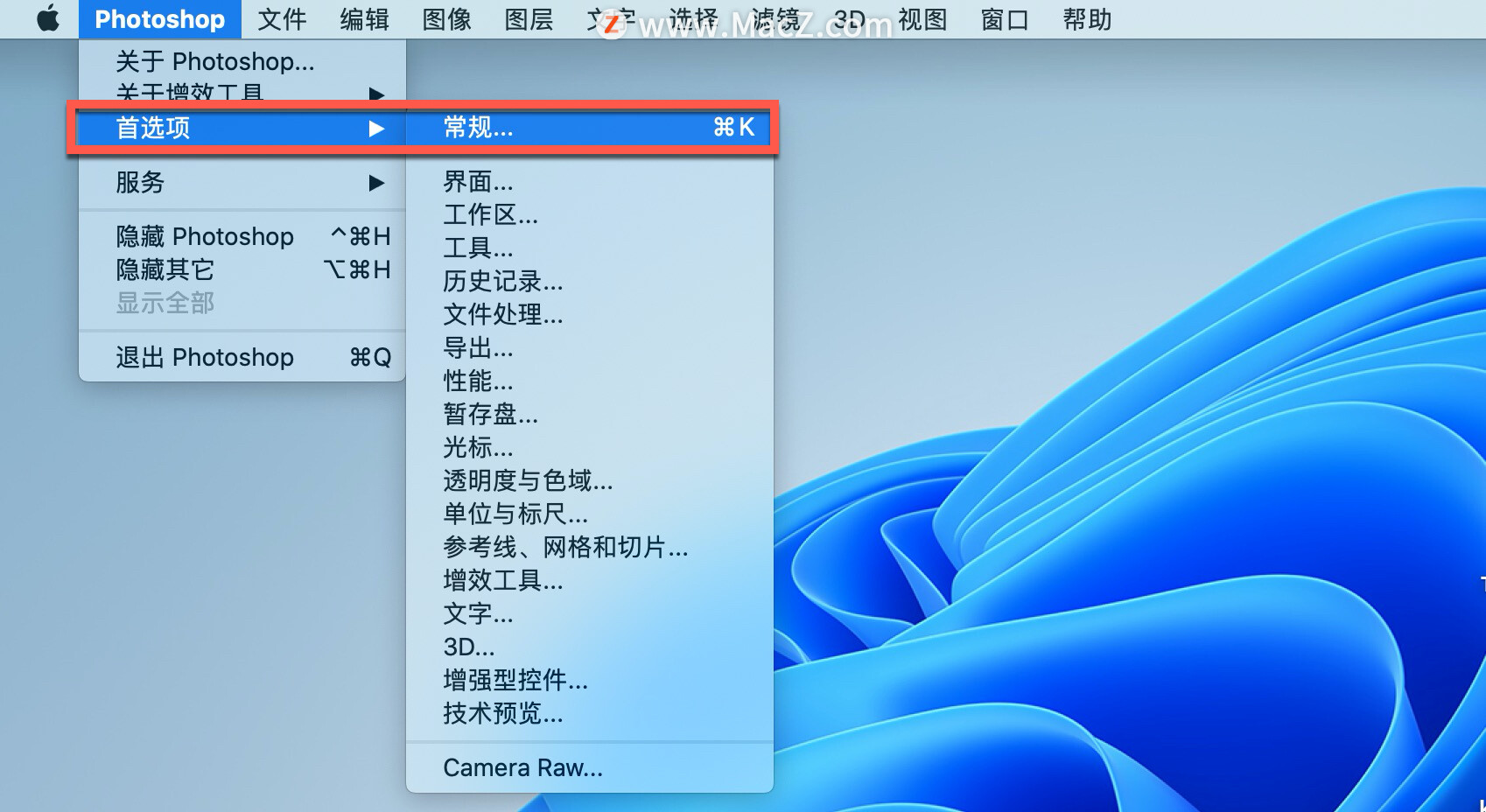
Task: Open 暂存盘... preferences
Action: click(x=590, y=415)
